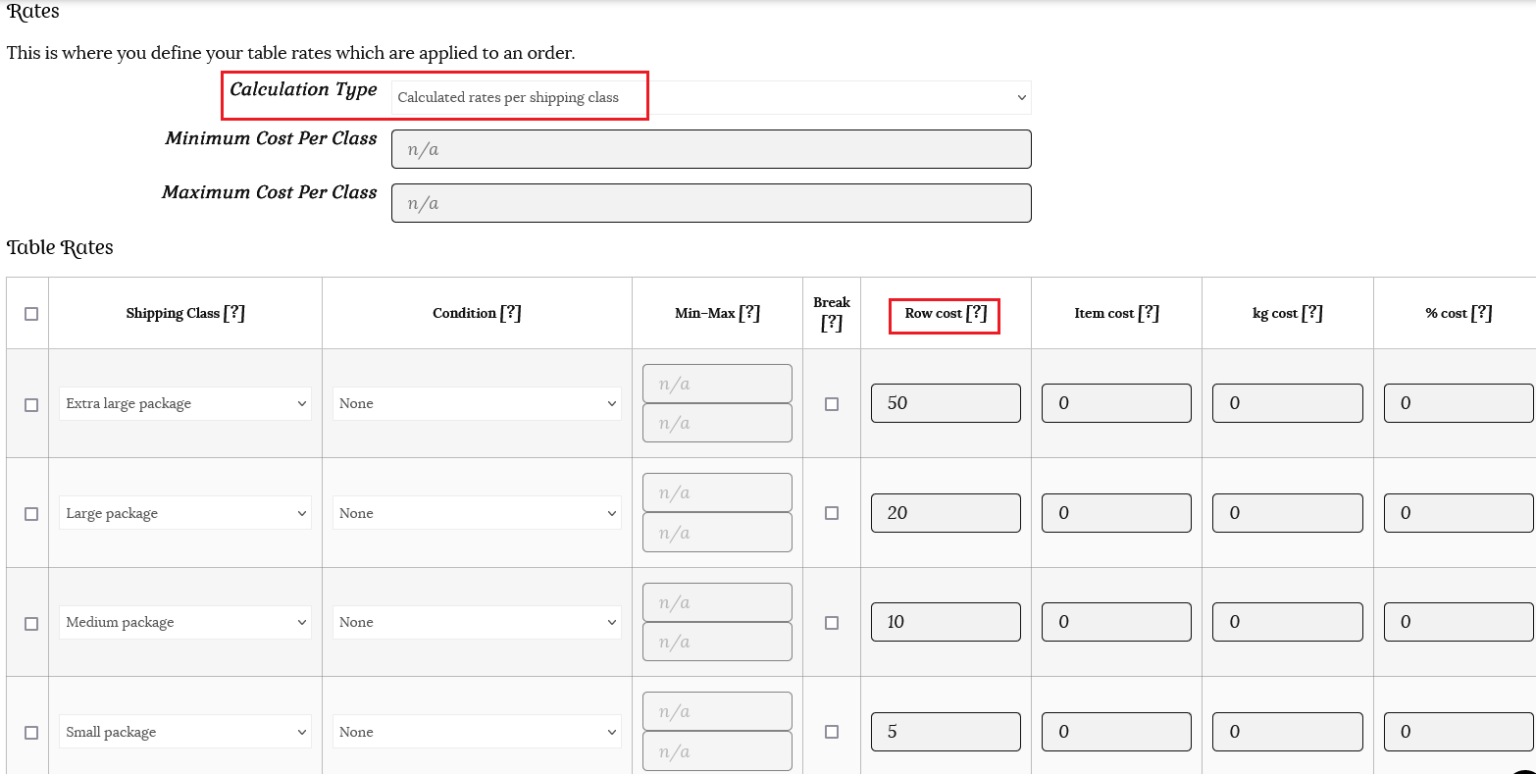Image resolution: width=1536 pixels, height=774 pixels.
Task: Click help icon next to Row cost
Action: click(976, 313)
